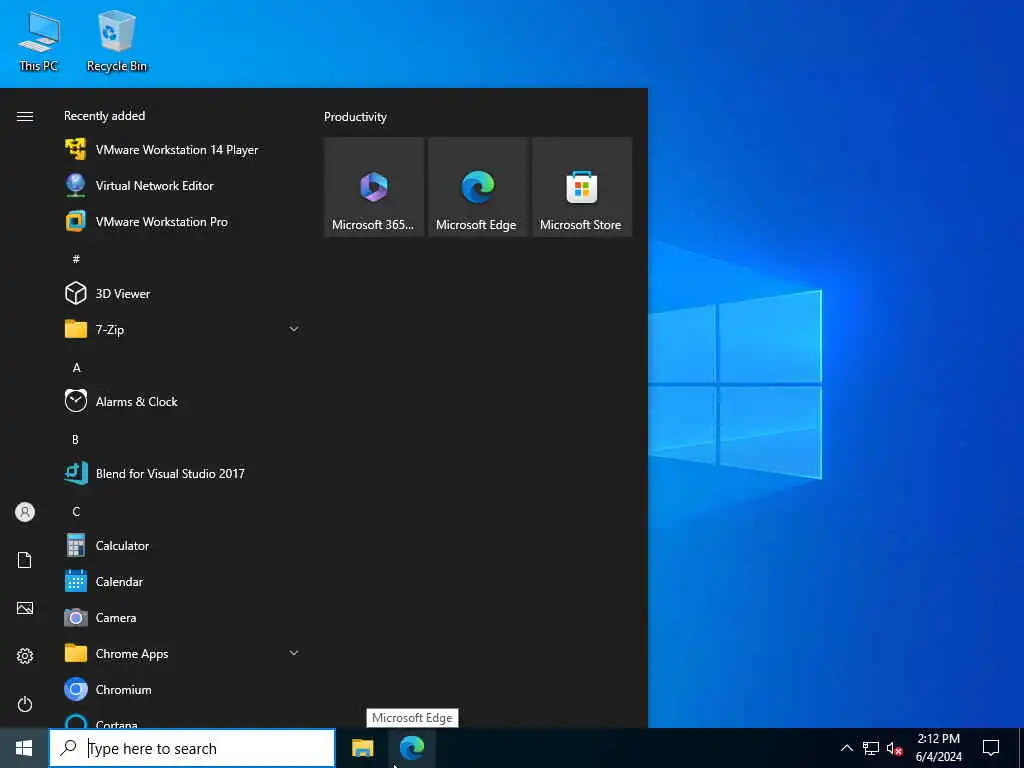1024x768 pixels.
Task: Open File Explorer from taskbar
Action: click(362, 748)
